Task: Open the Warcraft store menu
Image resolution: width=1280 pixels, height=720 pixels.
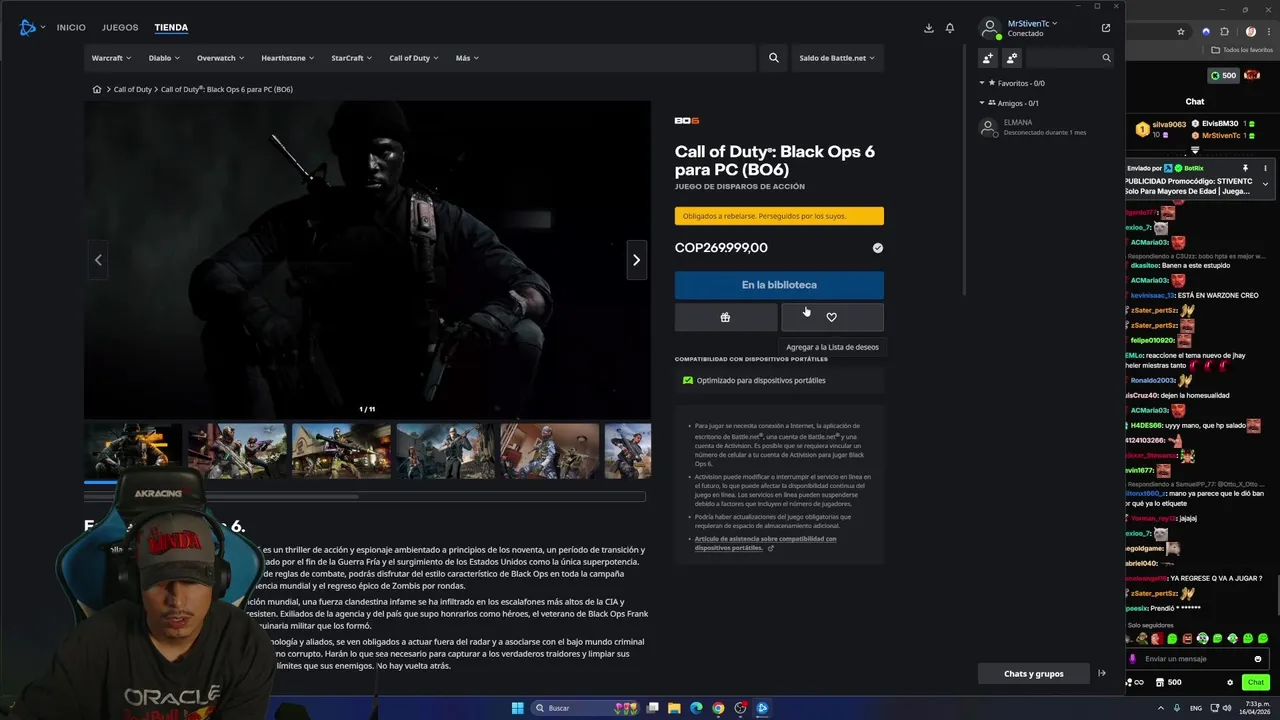Action: tap(111, 58)
